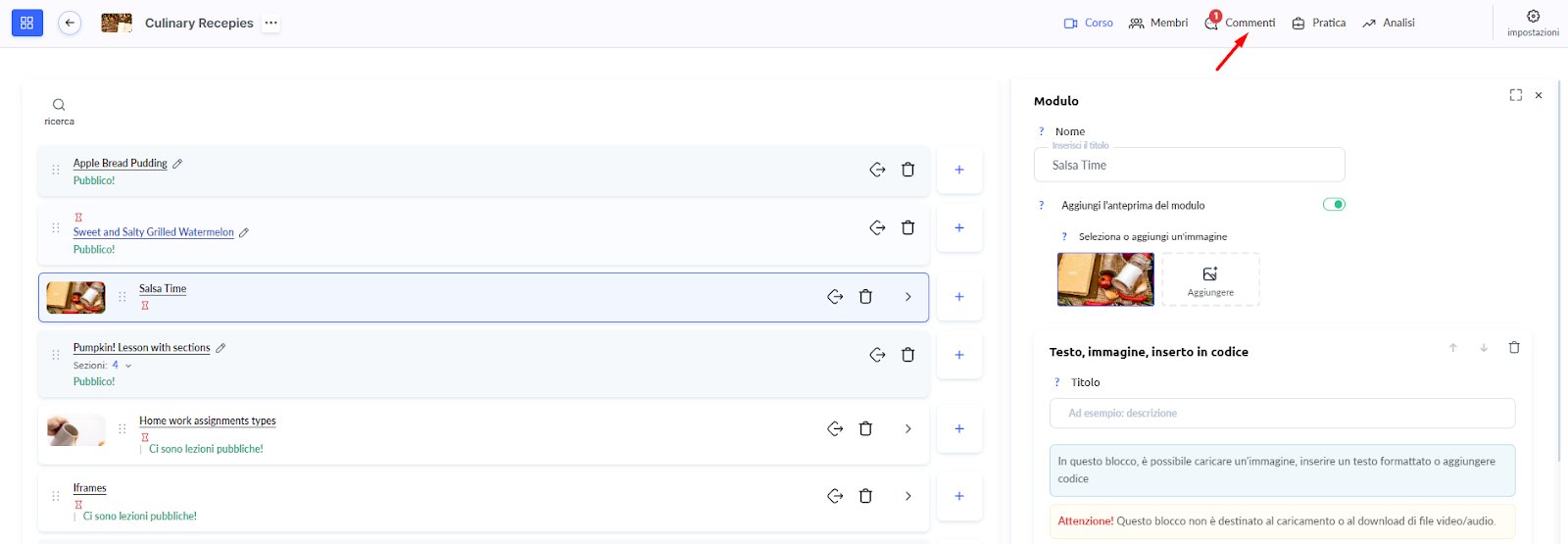
Task: Click share icon for Salsa Time row
Action: pos(835,296)
